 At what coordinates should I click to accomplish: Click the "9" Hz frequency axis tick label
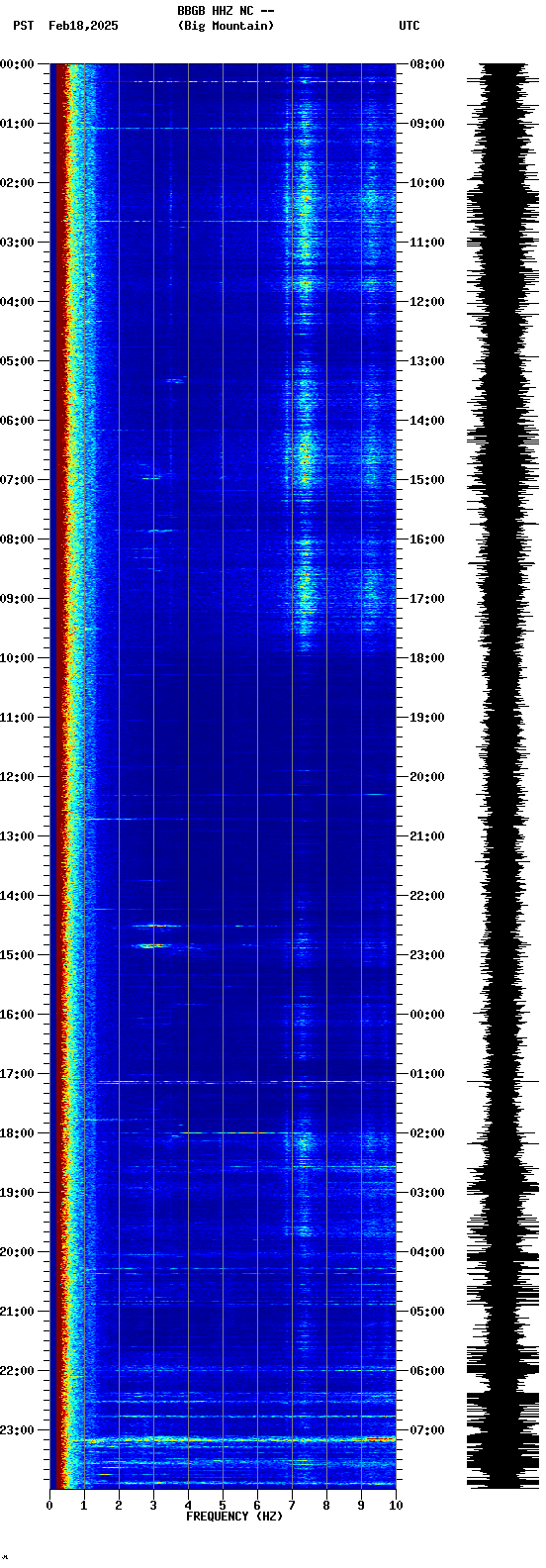click(x=361, y=1506)
